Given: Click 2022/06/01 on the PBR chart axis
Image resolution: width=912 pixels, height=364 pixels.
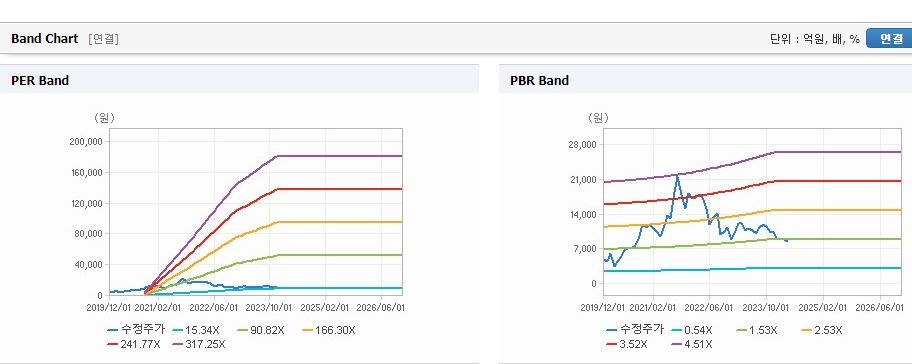Looking at the screenshot, I should (710, 307).
